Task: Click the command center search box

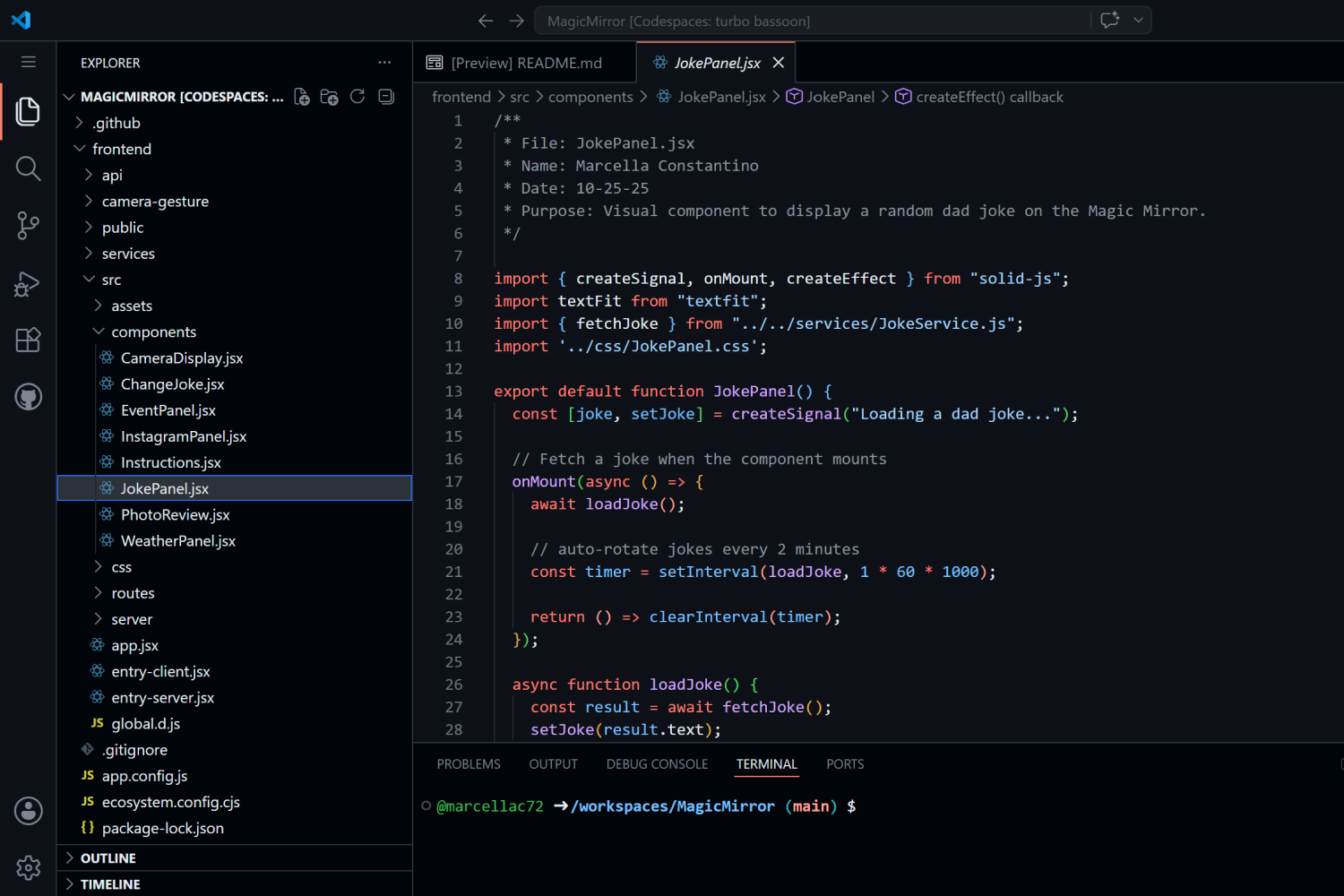Action: (x=813, y=21)
